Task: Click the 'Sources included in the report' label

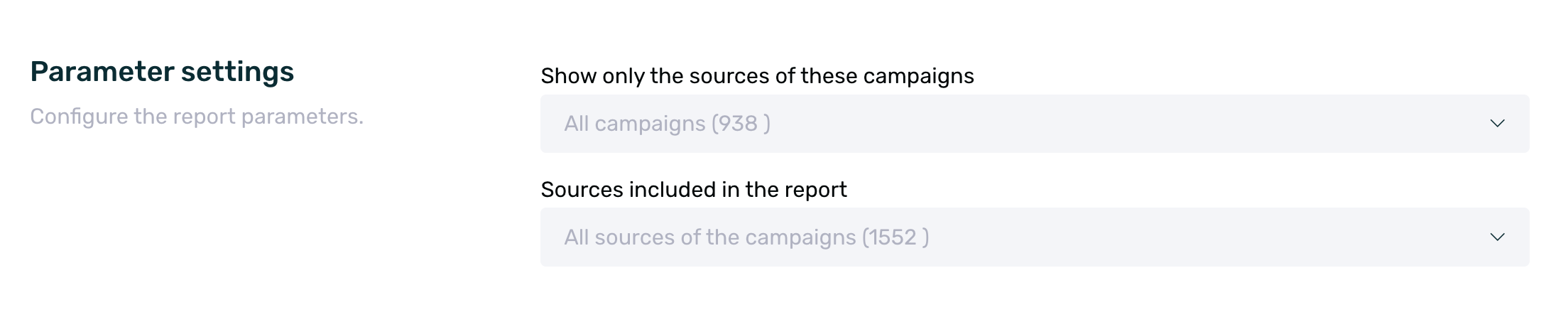Action: (693, 190)
